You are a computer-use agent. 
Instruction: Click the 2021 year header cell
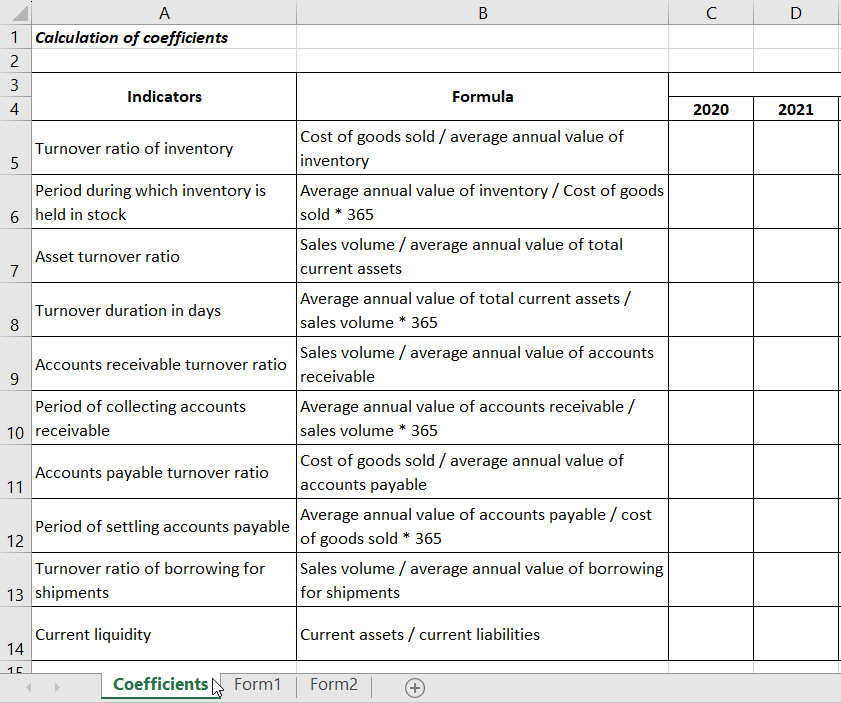pyautogui.click(x=795, y=108)
